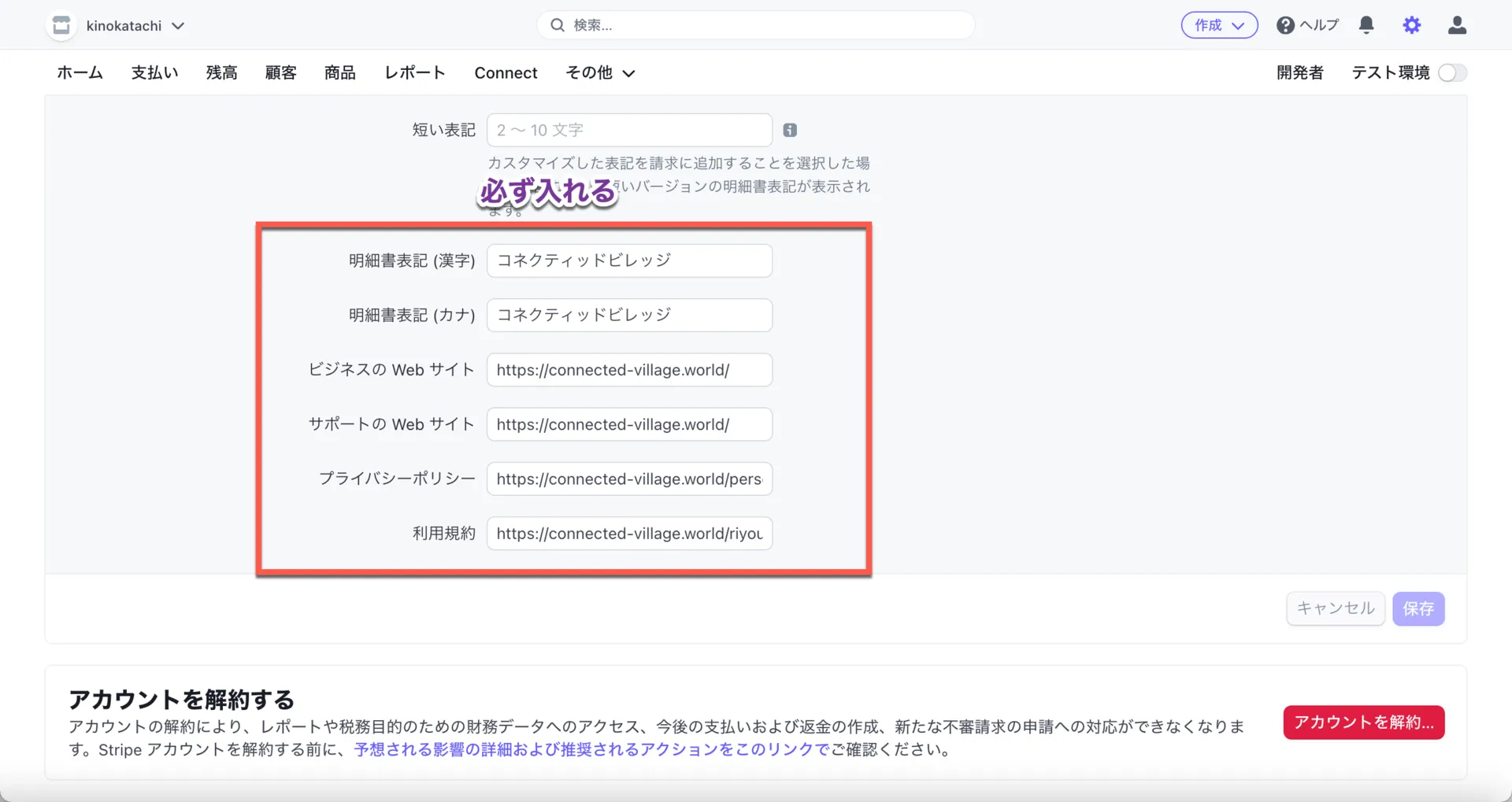
Task: Click the kinokatachi account store icon
Action: (x=61, y=25)
